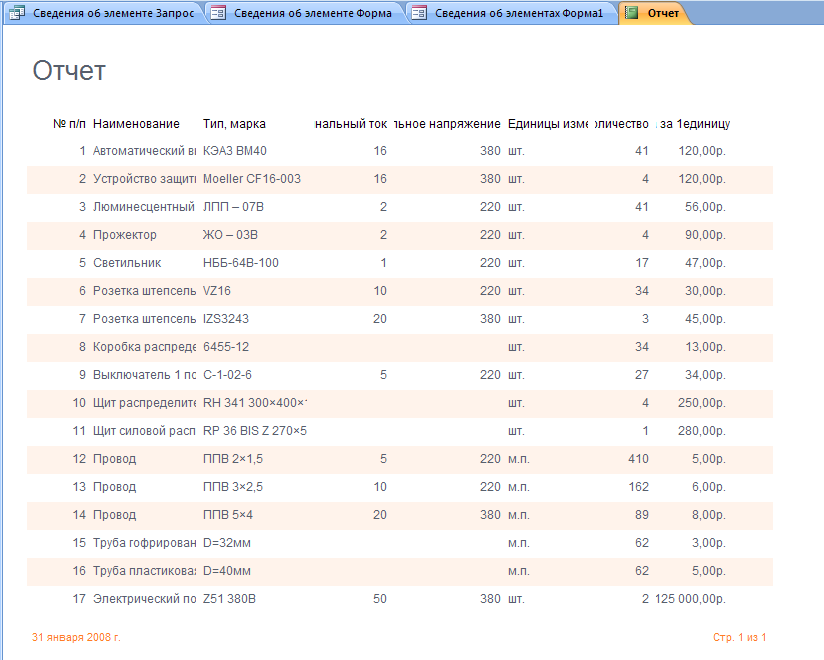Click the Труба гофрирован name cell
Image resolution: width=824 pixels, height=660 pixels.
(145, 543)
